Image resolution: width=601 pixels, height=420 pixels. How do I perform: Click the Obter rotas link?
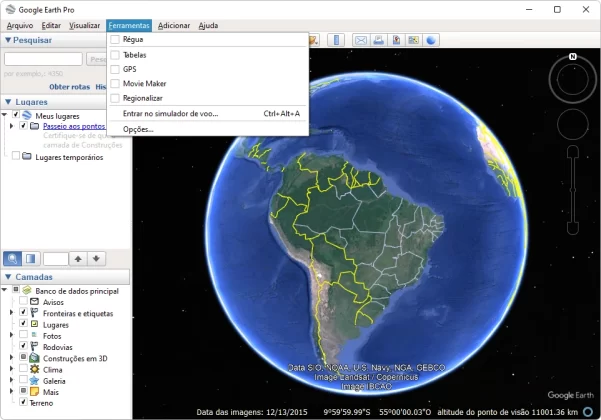[69, 87]
